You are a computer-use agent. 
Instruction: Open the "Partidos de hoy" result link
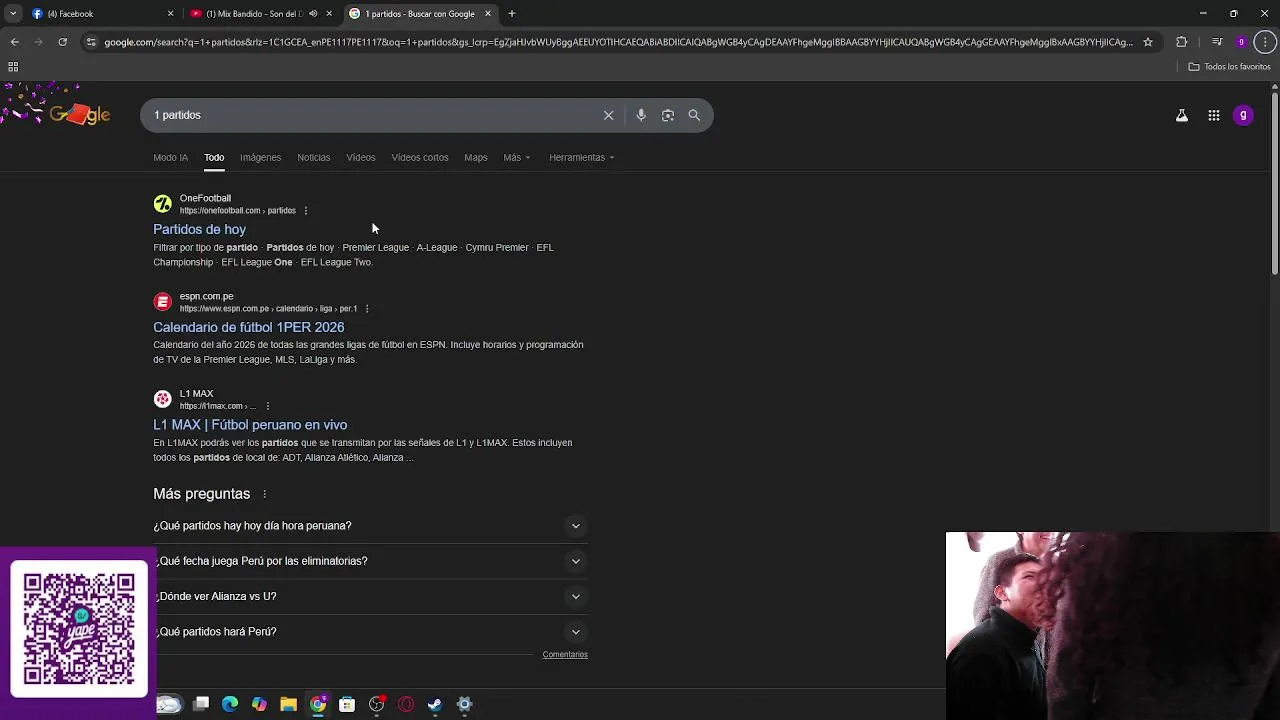199,229
